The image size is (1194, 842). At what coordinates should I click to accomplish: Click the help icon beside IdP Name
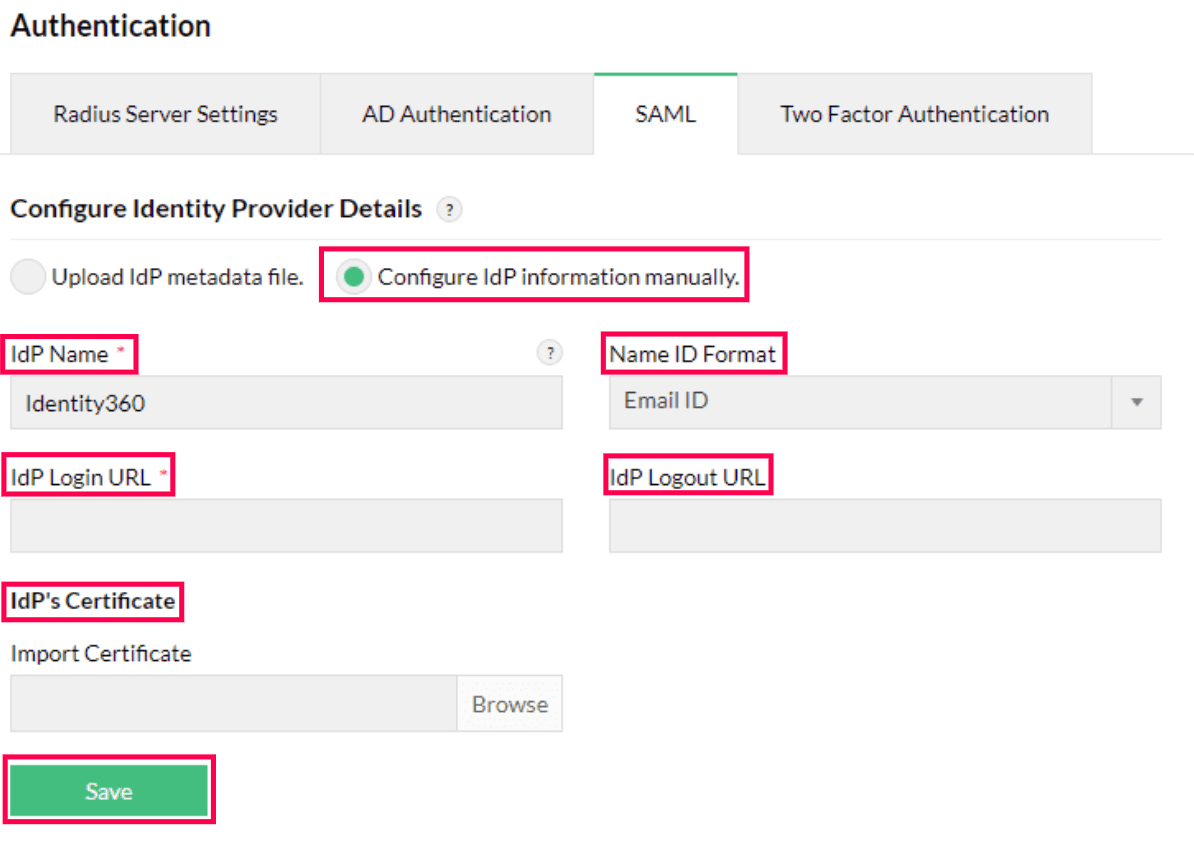tap(549, 353)
